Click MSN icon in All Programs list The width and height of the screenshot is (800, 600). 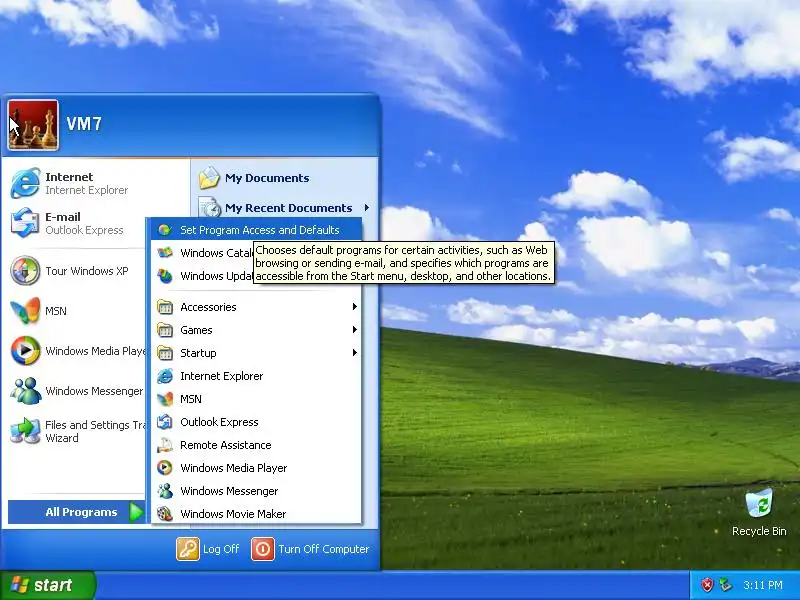164,399
